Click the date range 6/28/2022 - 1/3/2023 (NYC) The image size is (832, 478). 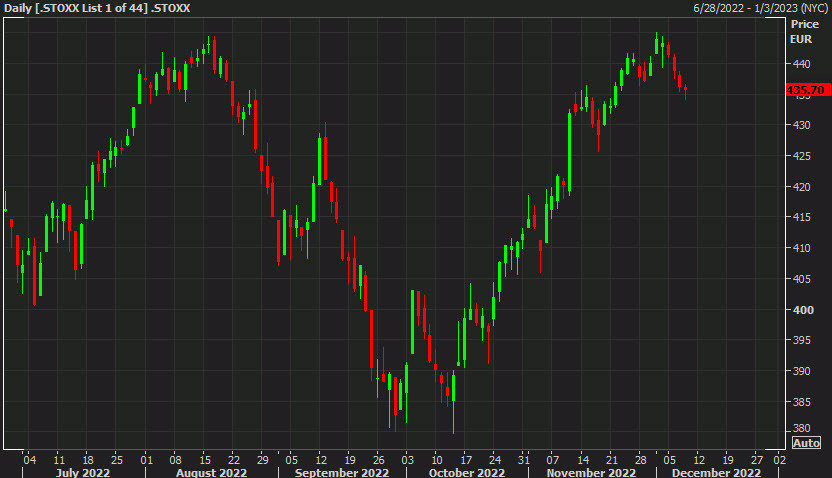(x=760, y=8)
